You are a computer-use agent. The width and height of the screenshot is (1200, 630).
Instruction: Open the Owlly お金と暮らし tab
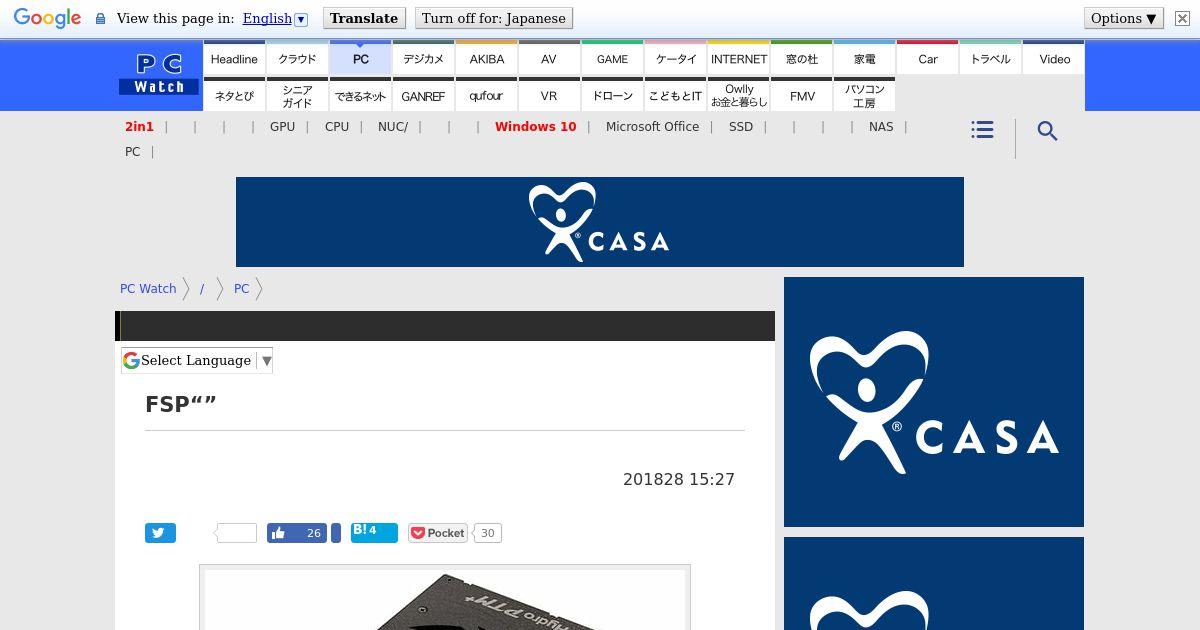[x=738, y=95]
